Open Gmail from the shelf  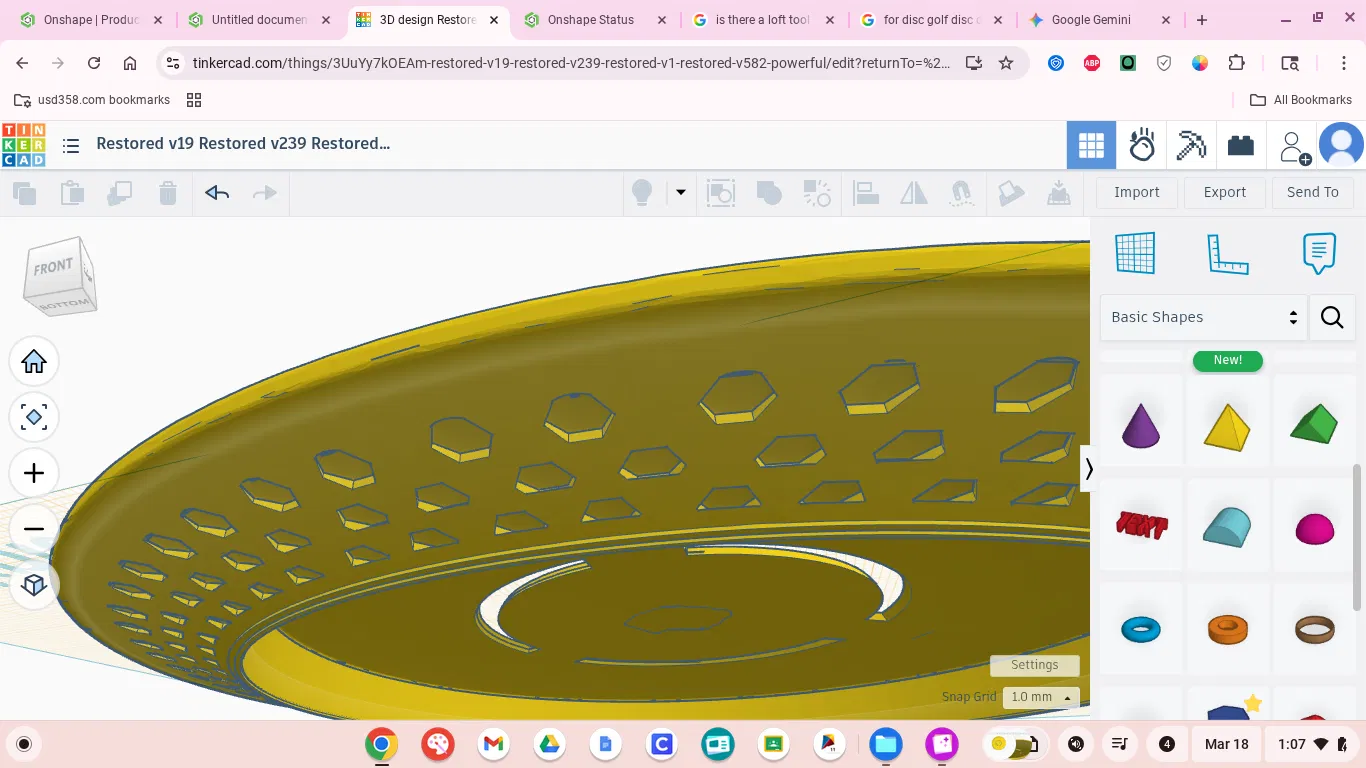pyautogui.click(x=493, y=744)
